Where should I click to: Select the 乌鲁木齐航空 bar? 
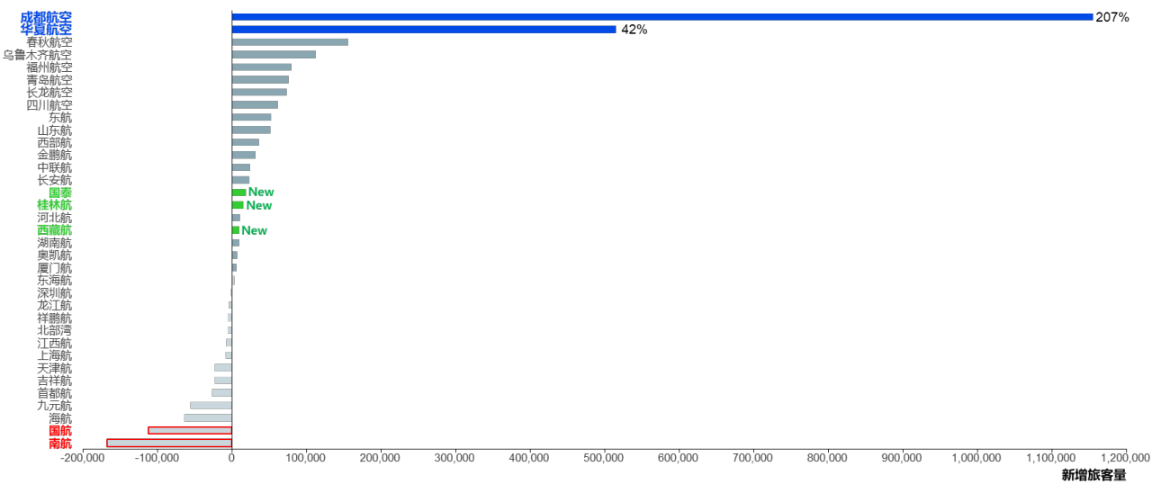[x=273, y=55]
